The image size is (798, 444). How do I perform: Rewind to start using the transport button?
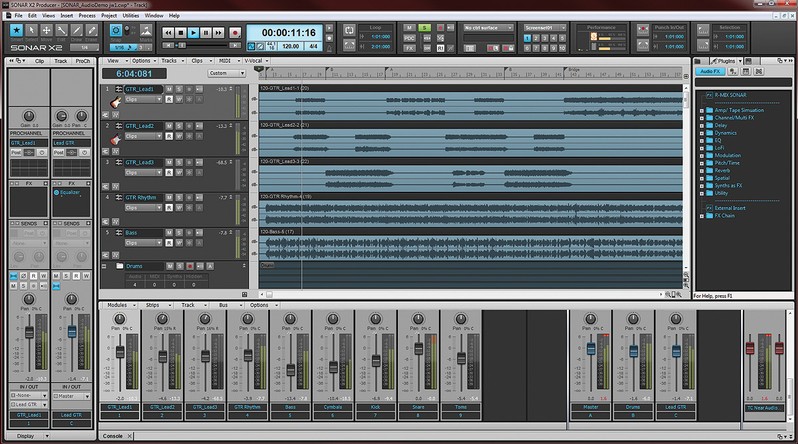(x=168, y=33)
